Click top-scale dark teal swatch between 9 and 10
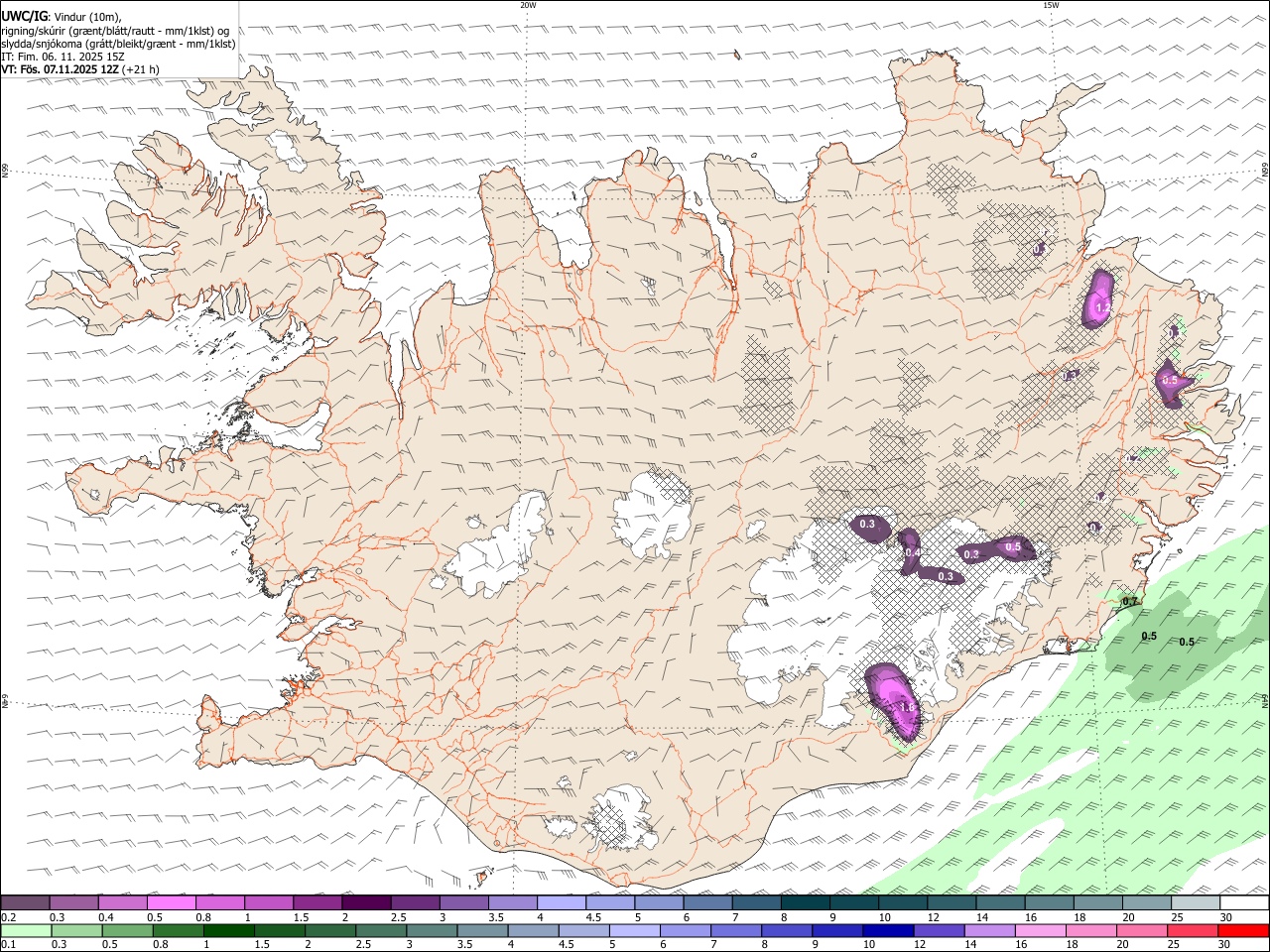 [x=853, y=903]
